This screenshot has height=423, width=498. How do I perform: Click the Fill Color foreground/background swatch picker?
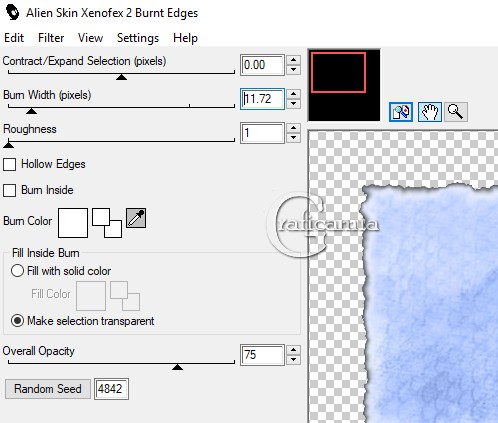(125, 296)
